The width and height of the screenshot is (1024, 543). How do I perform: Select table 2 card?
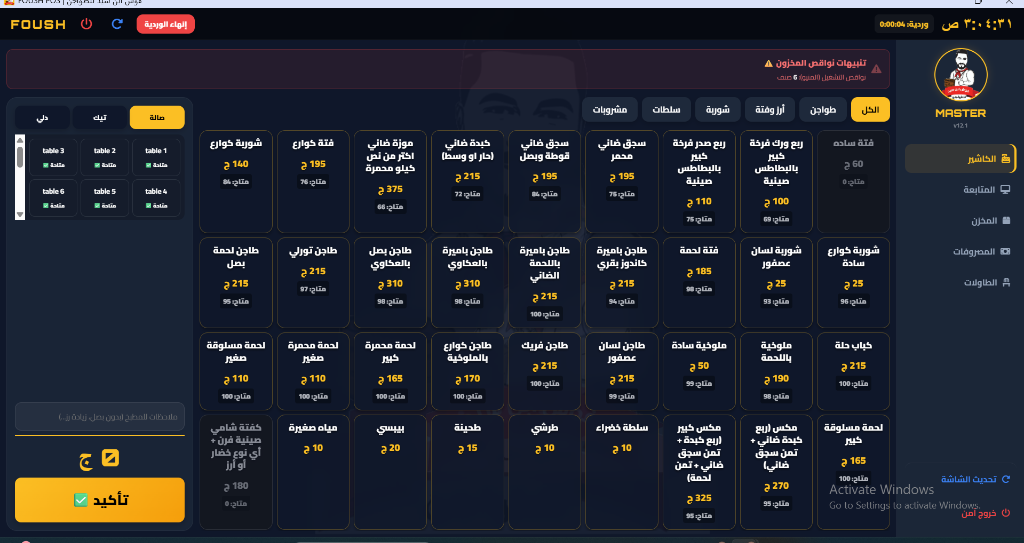[104, 157]
